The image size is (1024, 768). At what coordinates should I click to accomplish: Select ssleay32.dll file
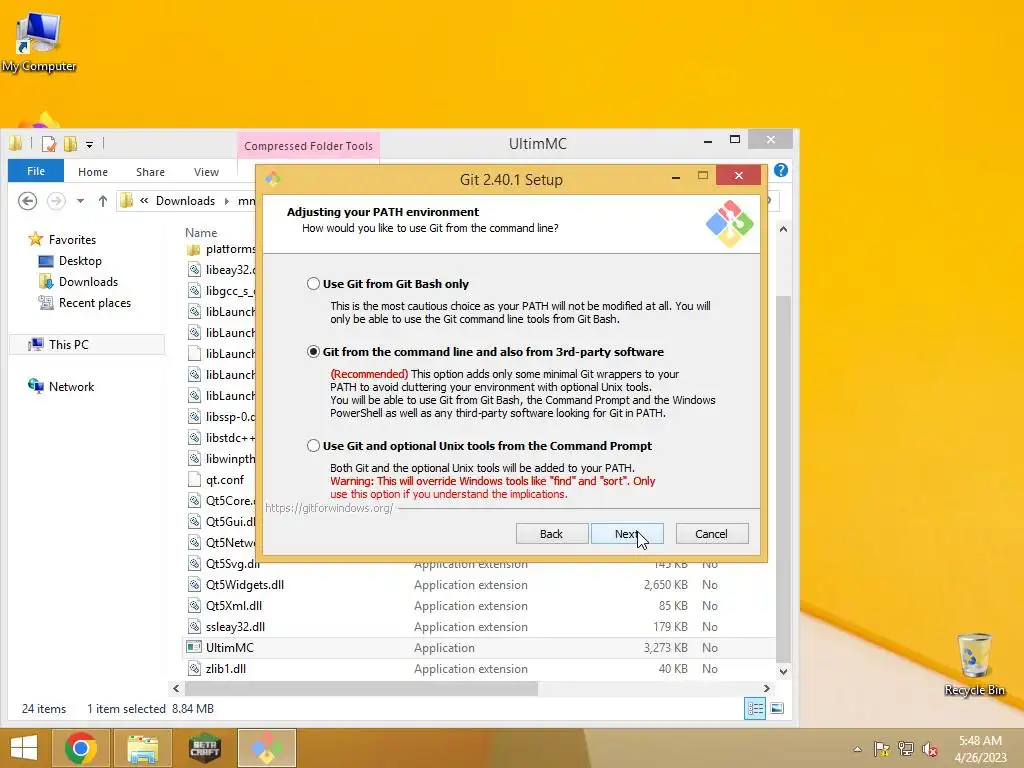[x=235, y=626]
